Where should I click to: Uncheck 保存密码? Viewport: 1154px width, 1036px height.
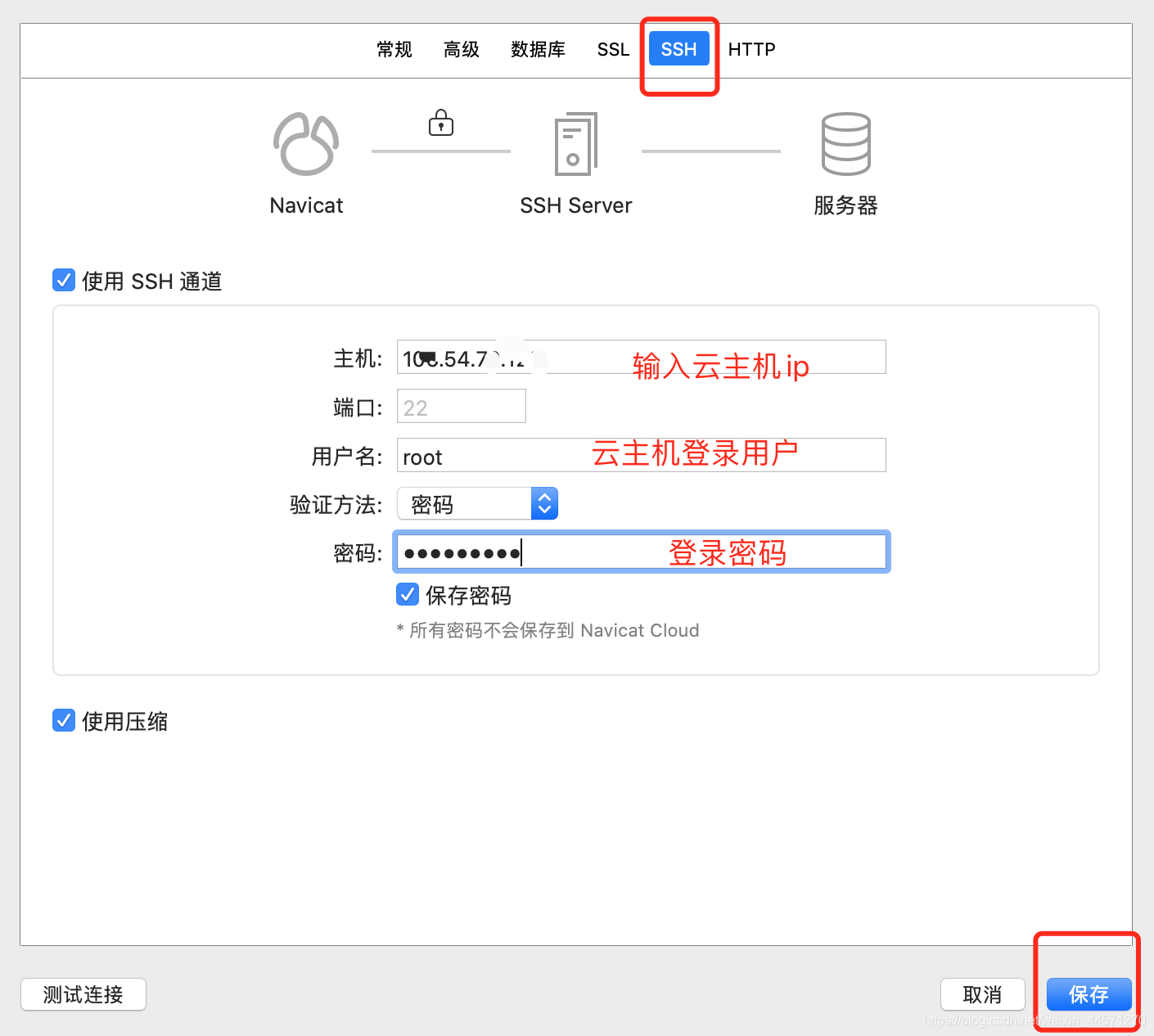point(408,595)
